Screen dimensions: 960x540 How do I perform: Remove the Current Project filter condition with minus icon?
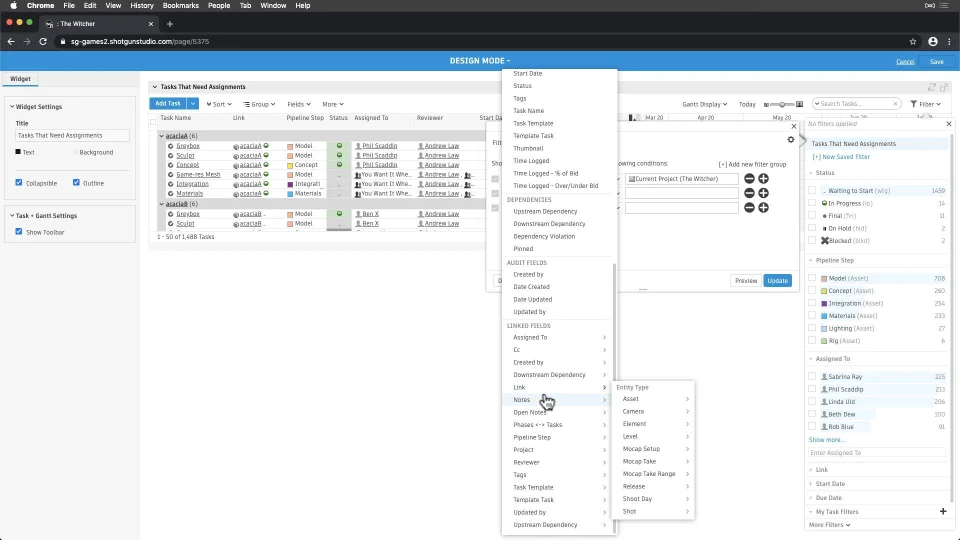(x=749, y=179)
